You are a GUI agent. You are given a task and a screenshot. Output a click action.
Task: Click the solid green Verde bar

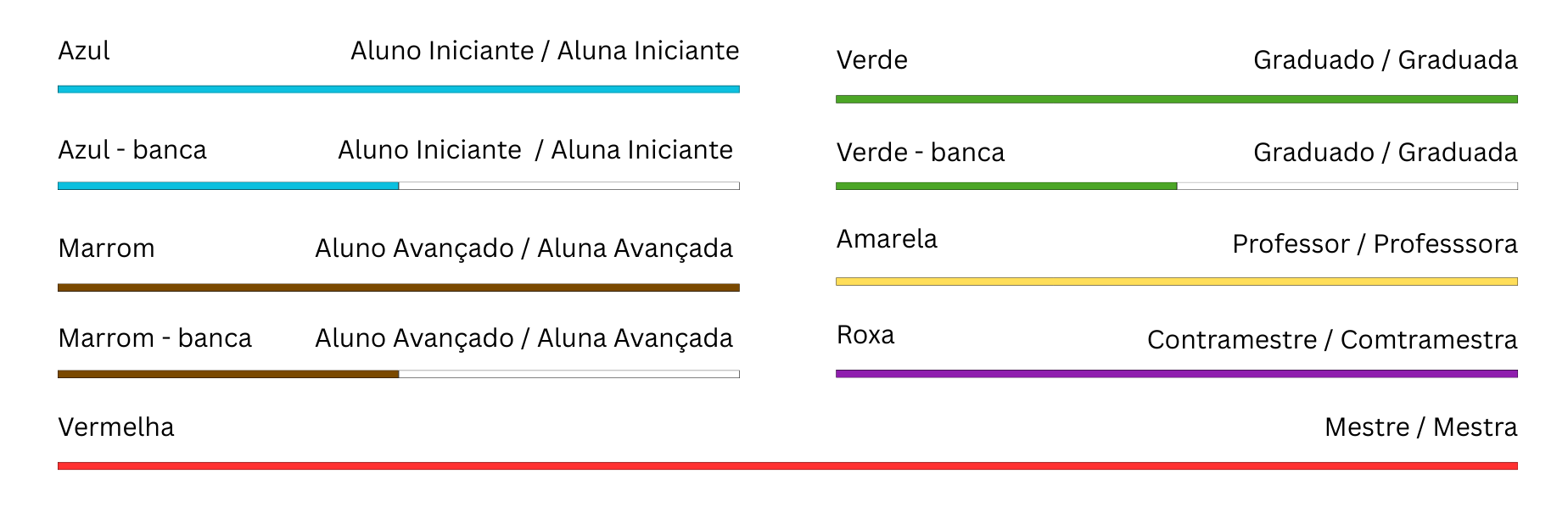pyautogui.click(x=1176, y=99)
